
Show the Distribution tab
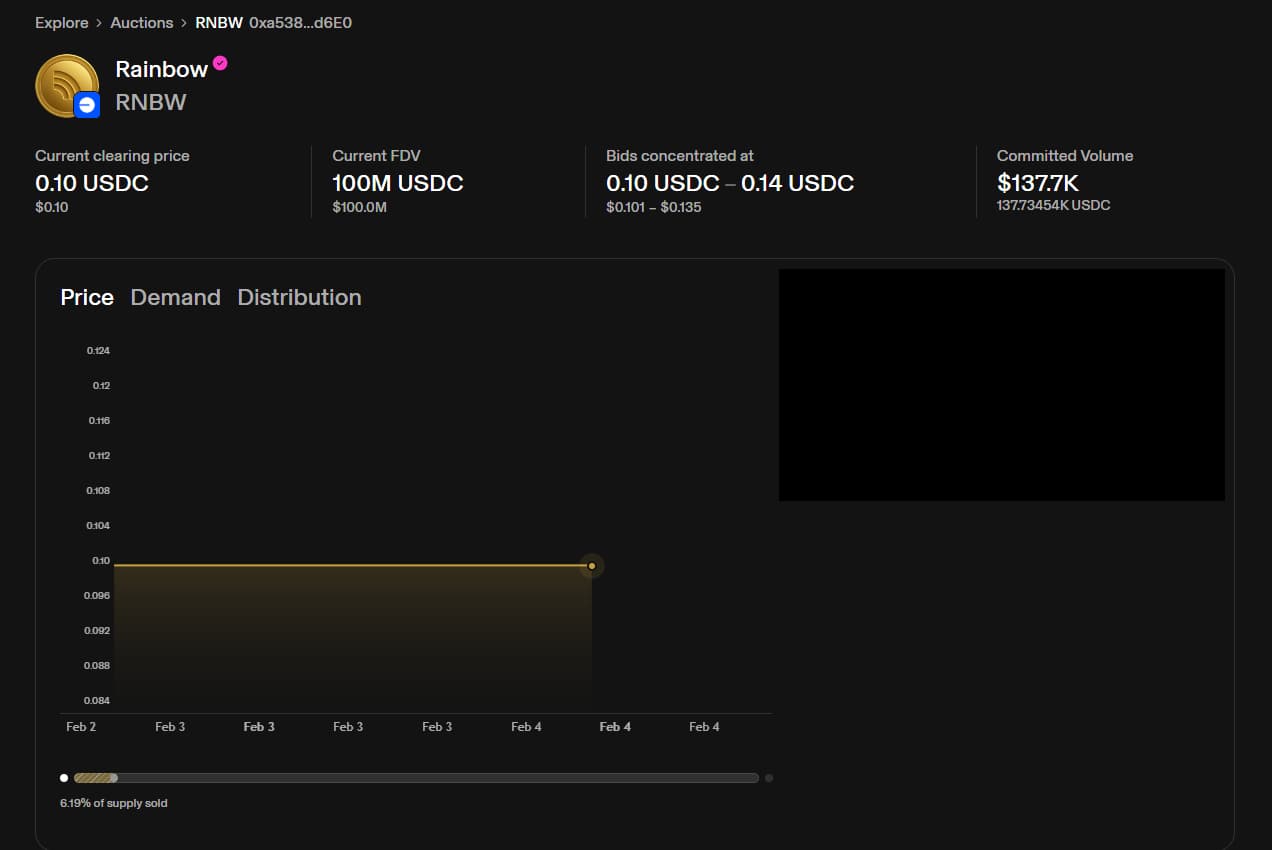pyautogui.click(x=299, y=297)
